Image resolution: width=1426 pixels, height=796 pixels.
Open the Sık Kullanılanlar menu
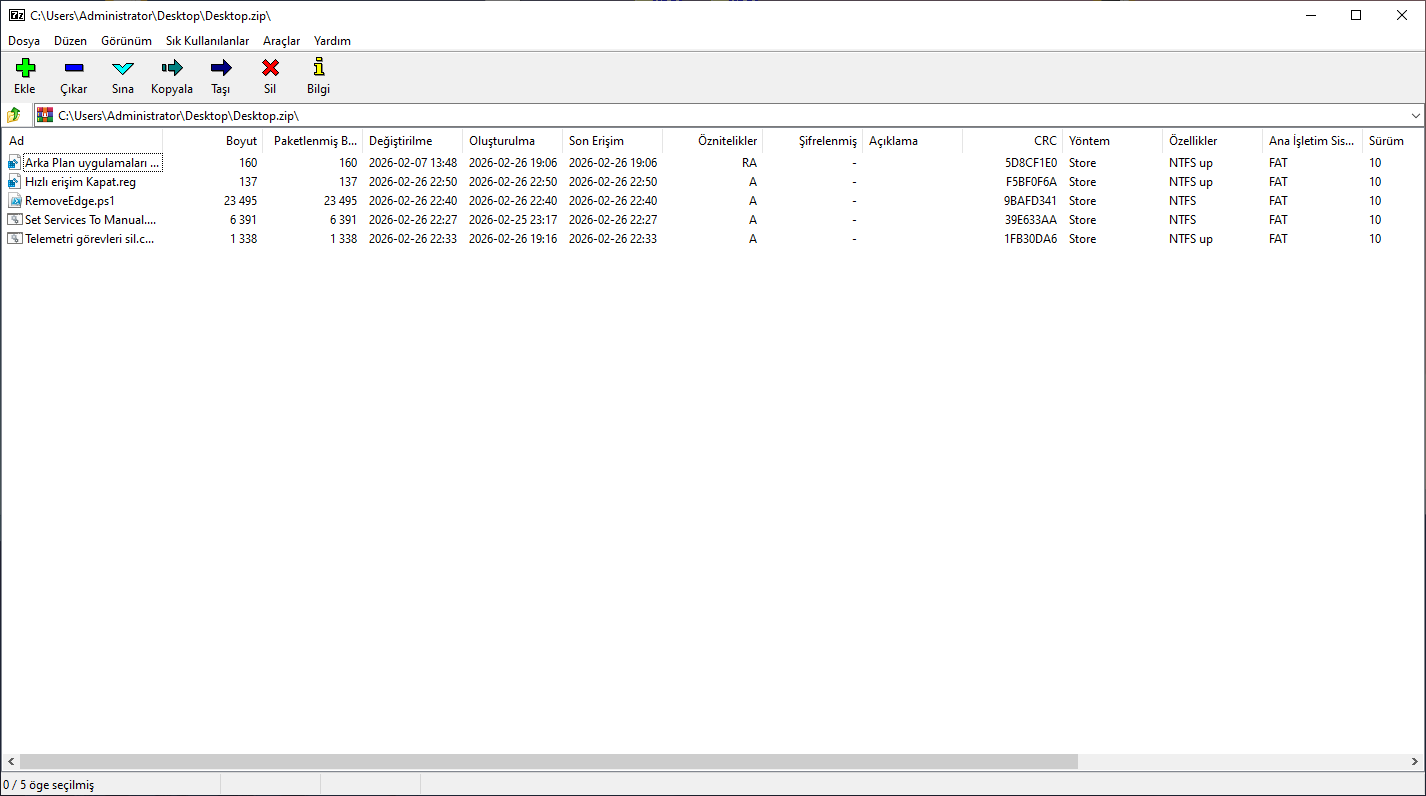(208, 41)
